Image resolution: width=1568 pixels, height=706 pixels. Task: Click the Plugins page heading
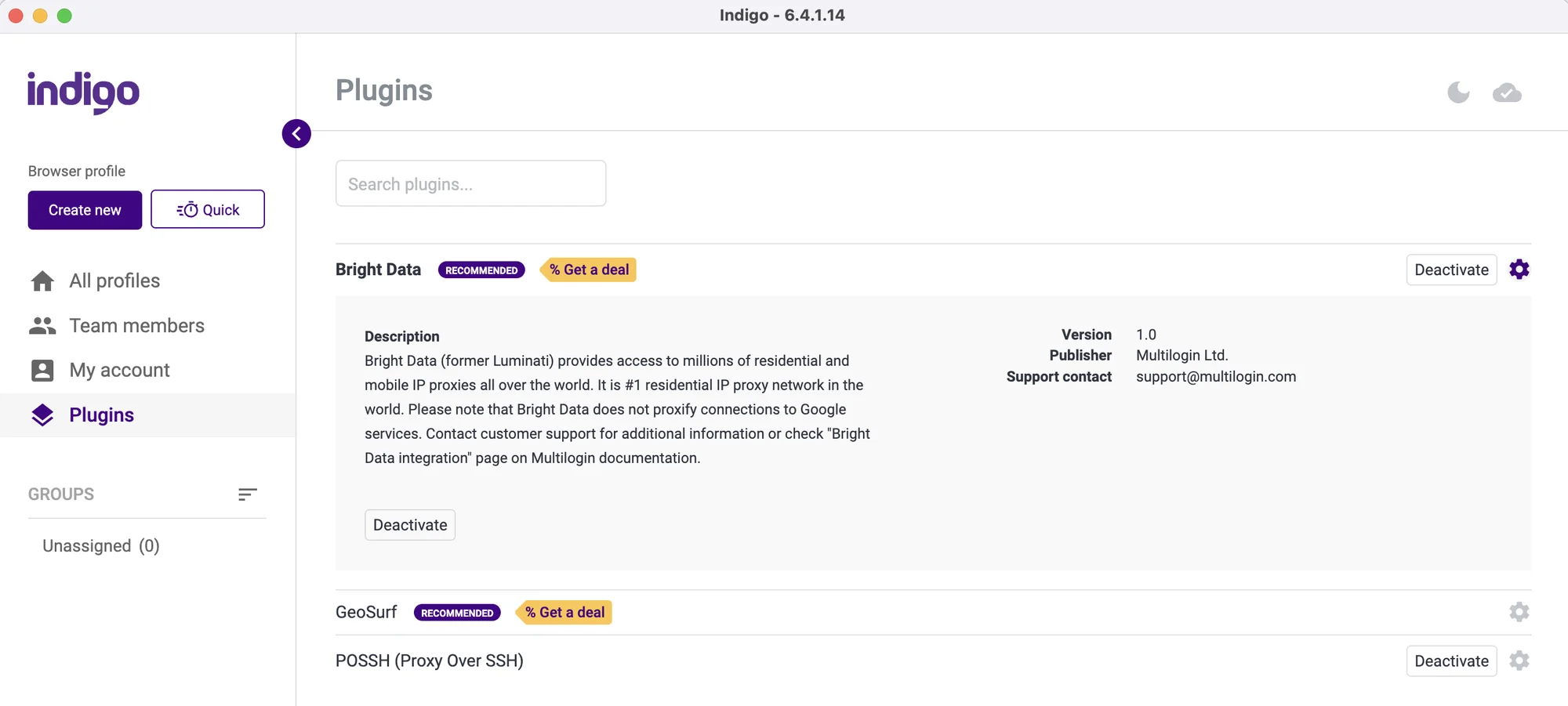(x=384, y=90)
